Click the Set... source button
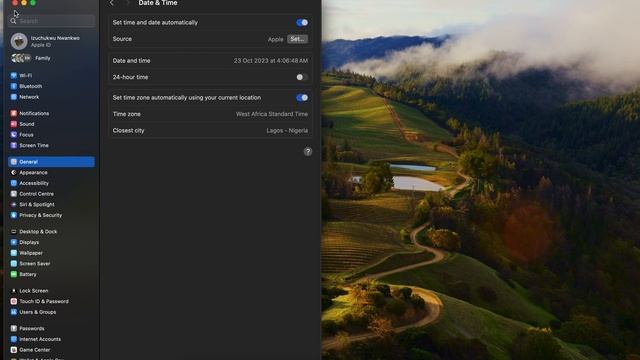 click(298, 39)
